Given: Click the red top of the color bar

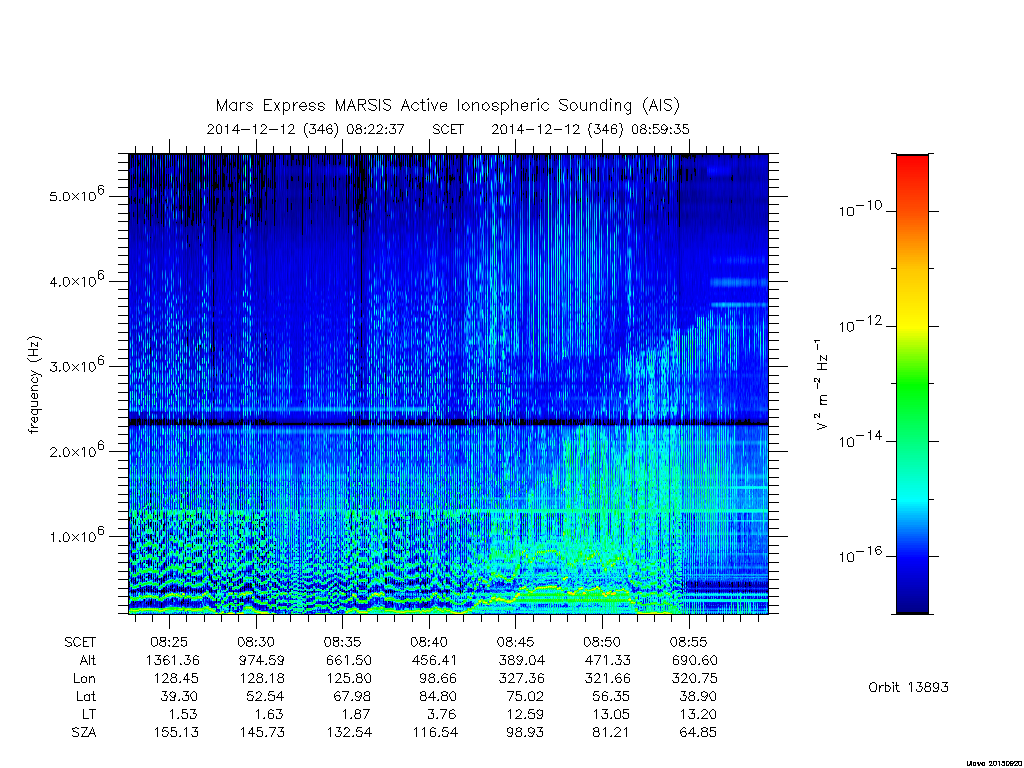Looking at the screenshot, I should pyautogui.click(x=912, y=171).
